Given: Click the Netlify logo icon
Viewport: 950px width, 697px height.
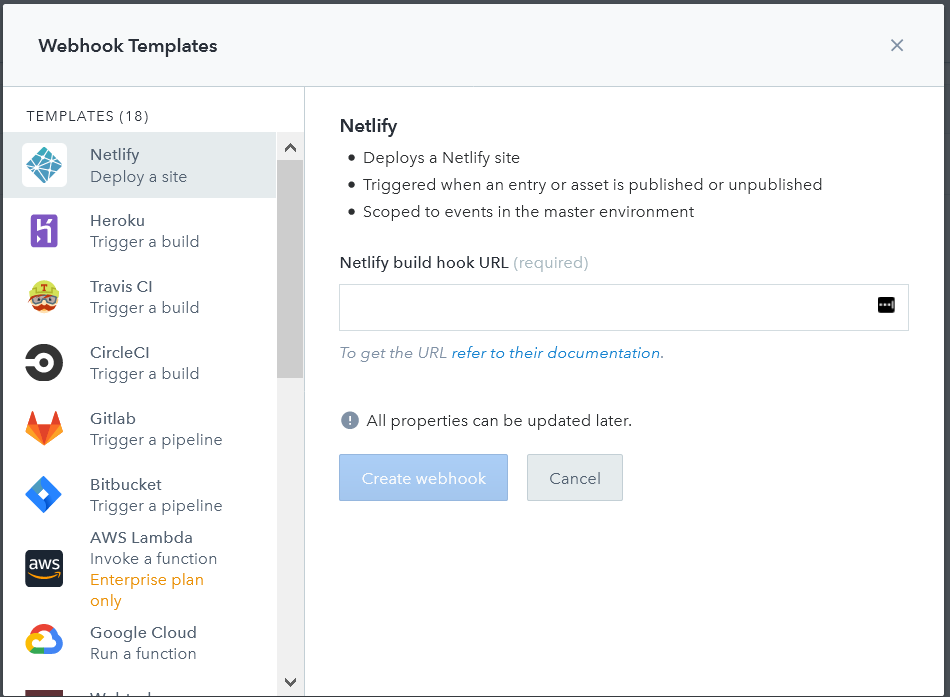Looking at the screenshot, I should 44,165.
